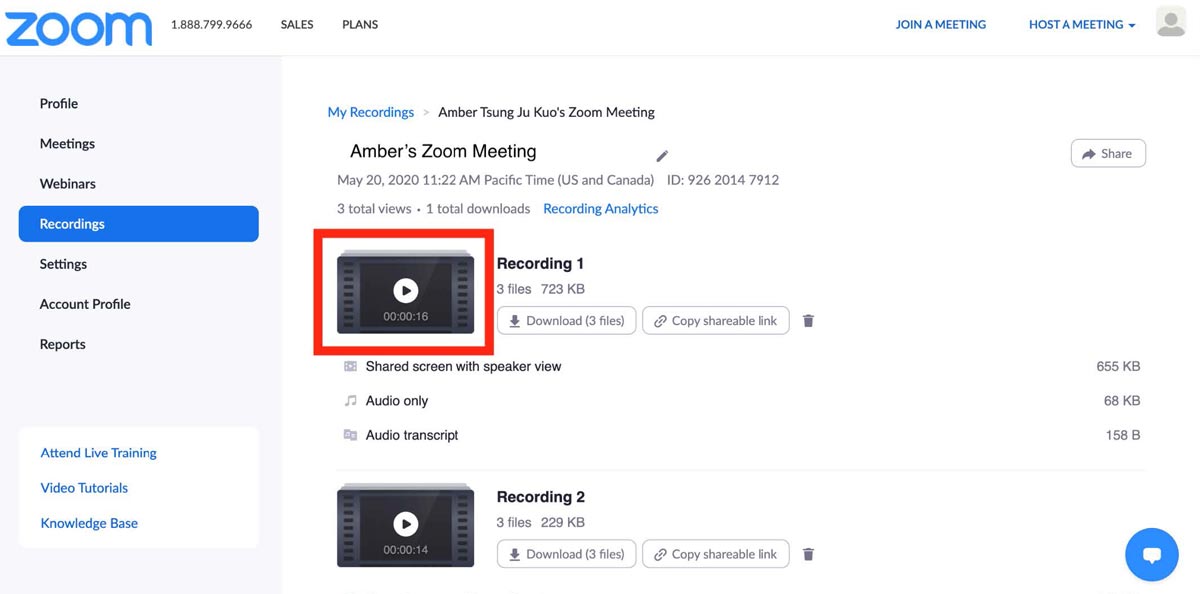Click the Zoom logo
The height and width of the screenshot is (594, 1200).
coord(78,28)
